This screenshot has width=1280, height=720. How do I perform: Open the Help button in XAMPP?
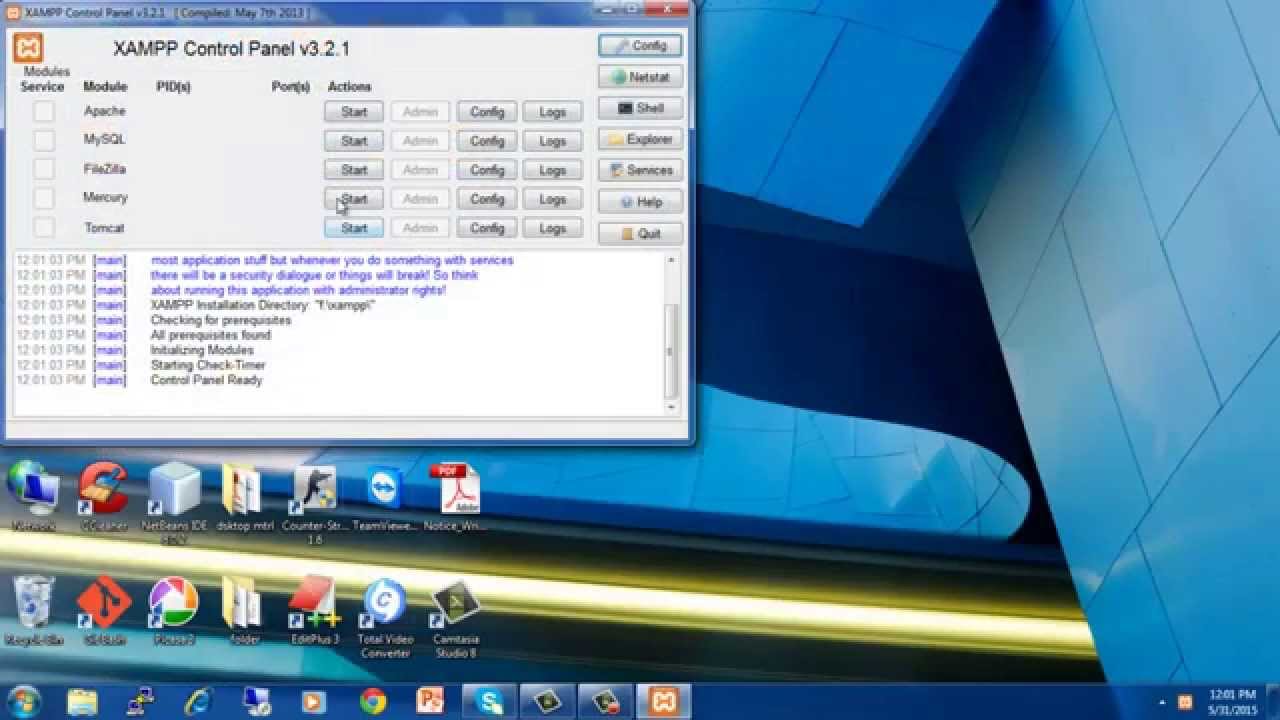641,202
